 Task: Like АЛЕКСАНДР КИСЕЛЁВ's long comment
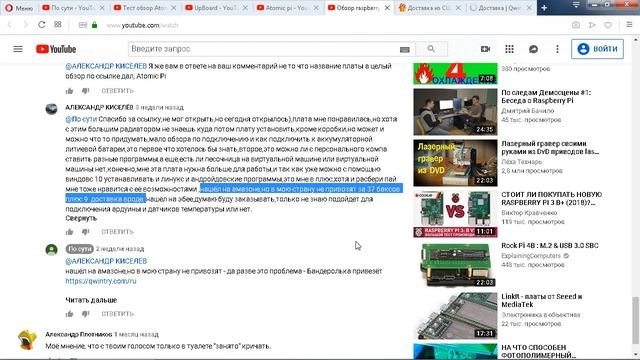(x=69, y=232)
